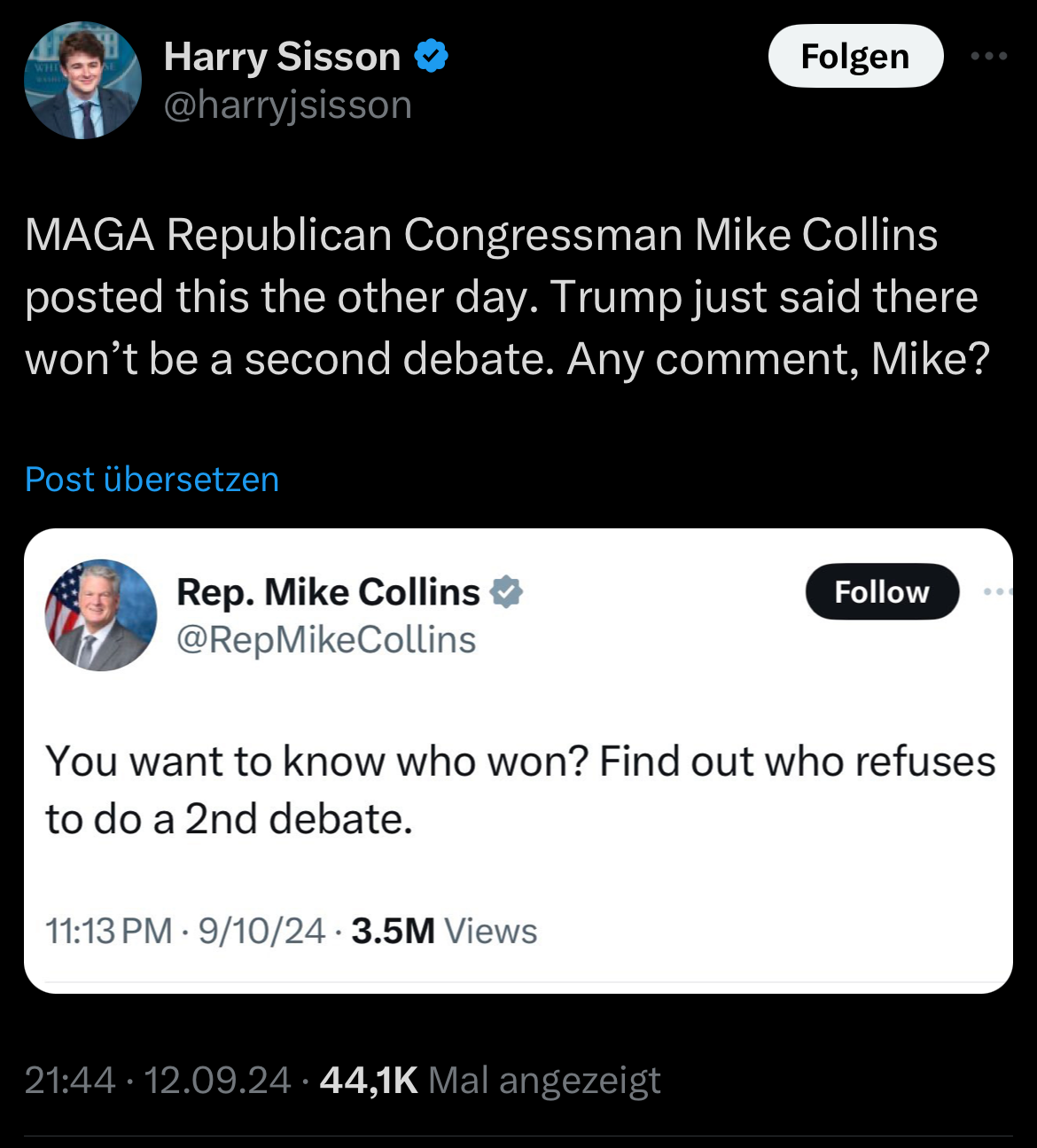Open the quoted post's three-dot menu
Image resolution: width=1037 pixels, height=1148 pixels.
tap(996, 591)
